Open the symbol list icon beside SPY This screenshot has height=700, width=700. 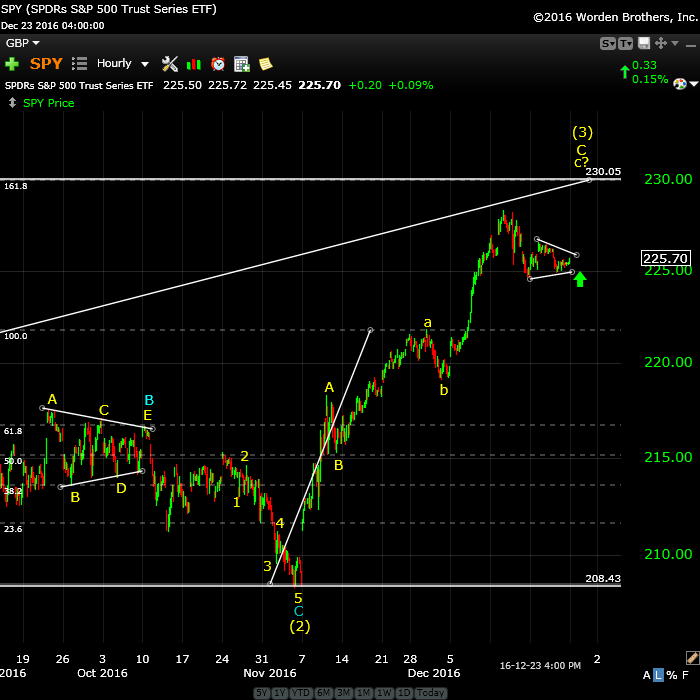point(79,63)
